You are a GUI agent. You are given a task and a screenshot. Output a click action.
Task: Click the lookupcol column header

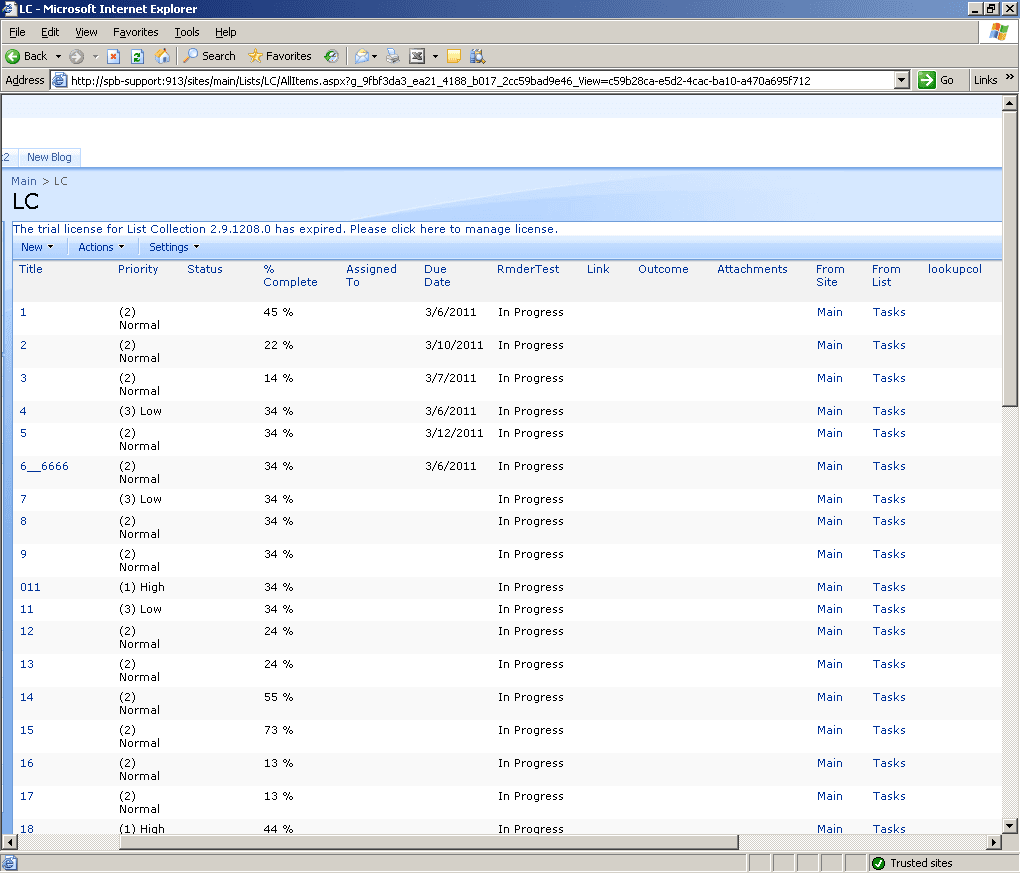[954, 269]
